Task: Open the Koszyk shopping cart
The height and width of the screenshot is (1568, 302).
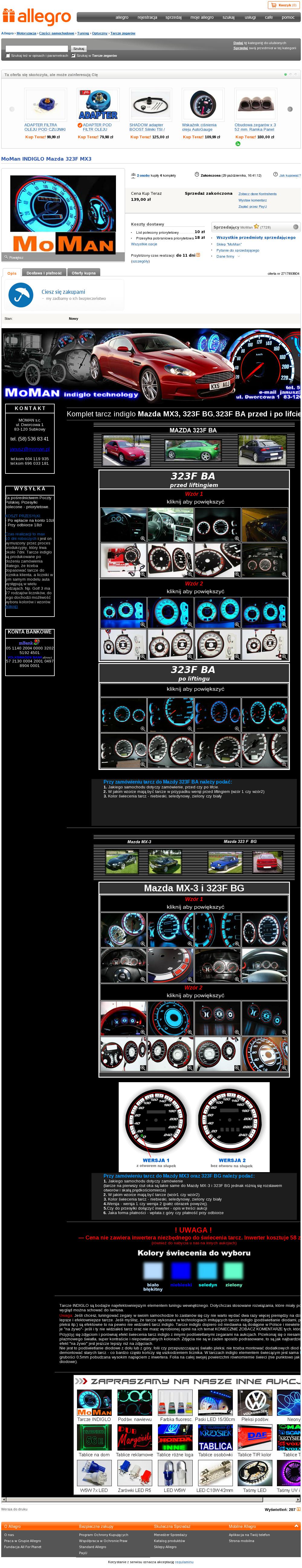Action: point(283,5)
